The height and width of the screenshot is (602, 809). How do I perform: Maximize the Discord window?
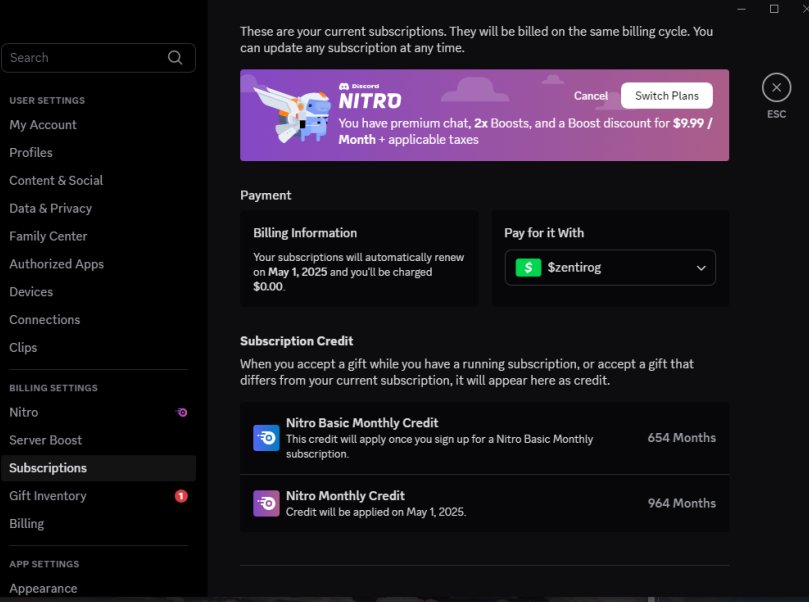[774, 9]
